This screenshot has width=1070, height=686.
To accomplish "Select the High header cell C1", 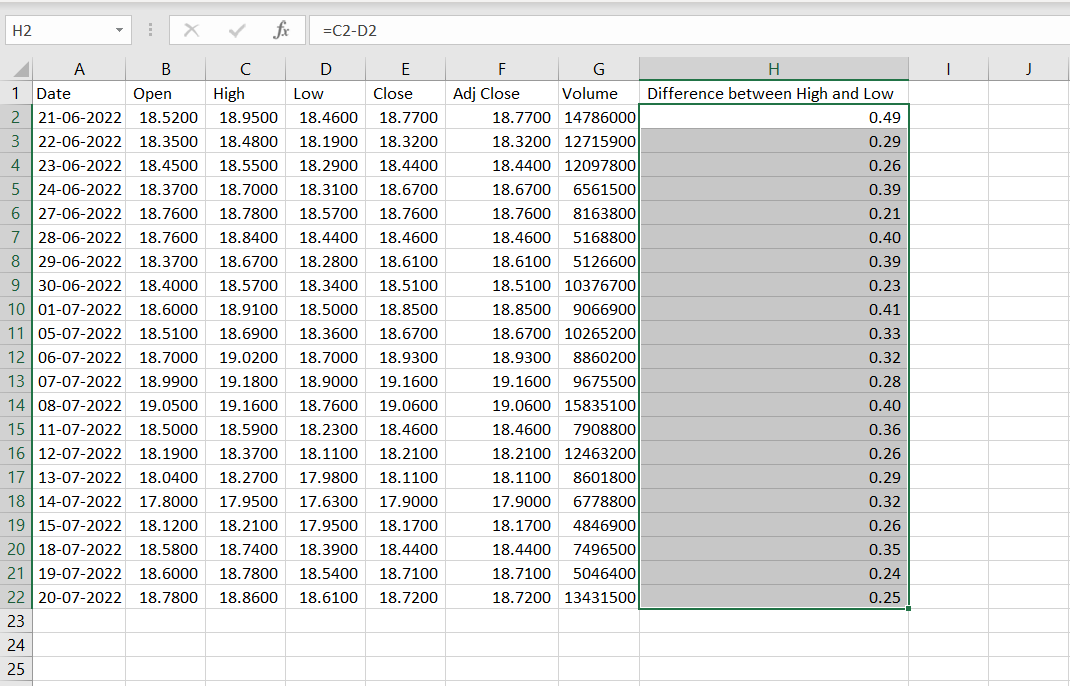I will click(x=243, y=93).
